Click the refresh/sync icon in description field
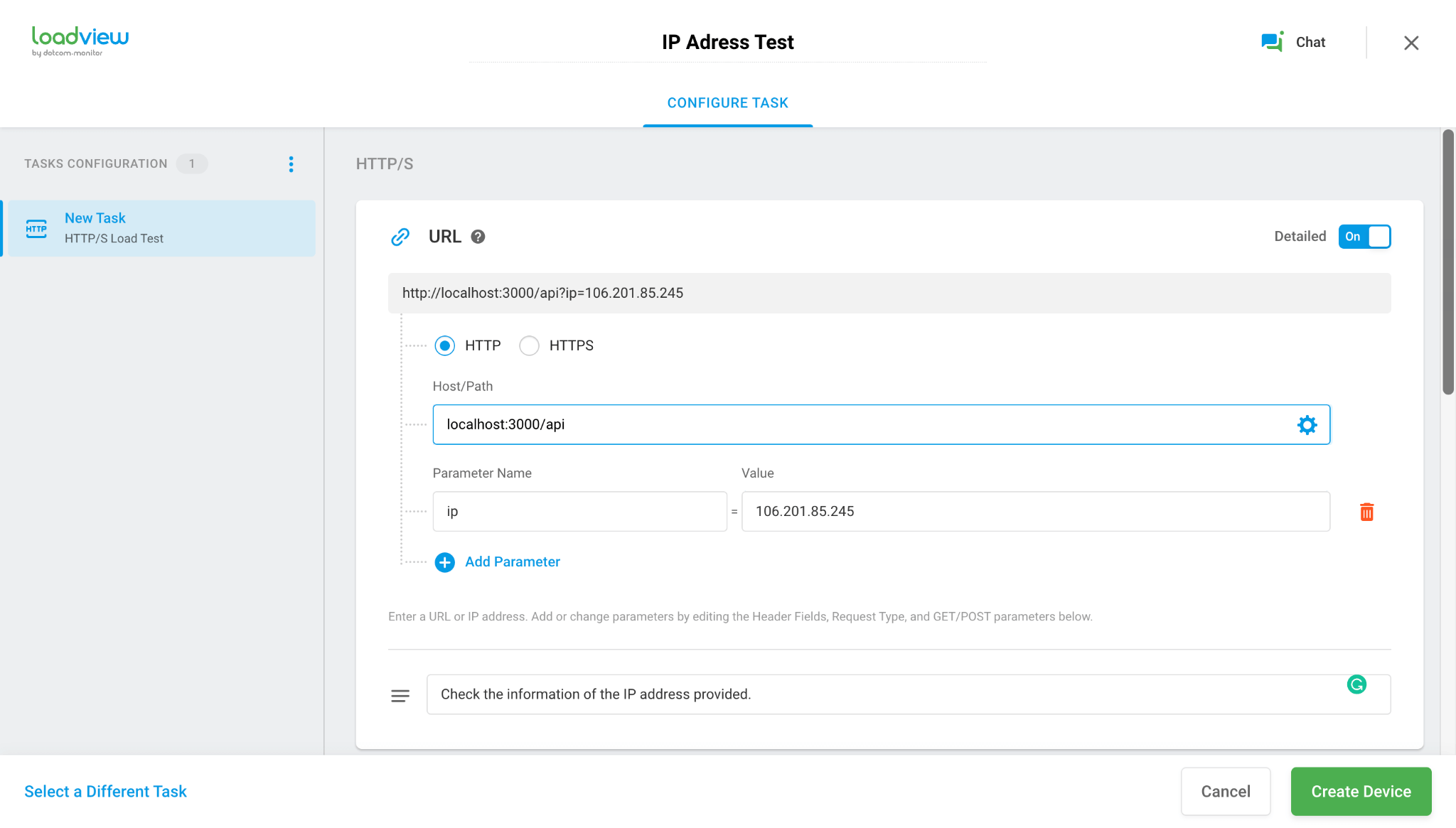 click(x=1357, y=685)
